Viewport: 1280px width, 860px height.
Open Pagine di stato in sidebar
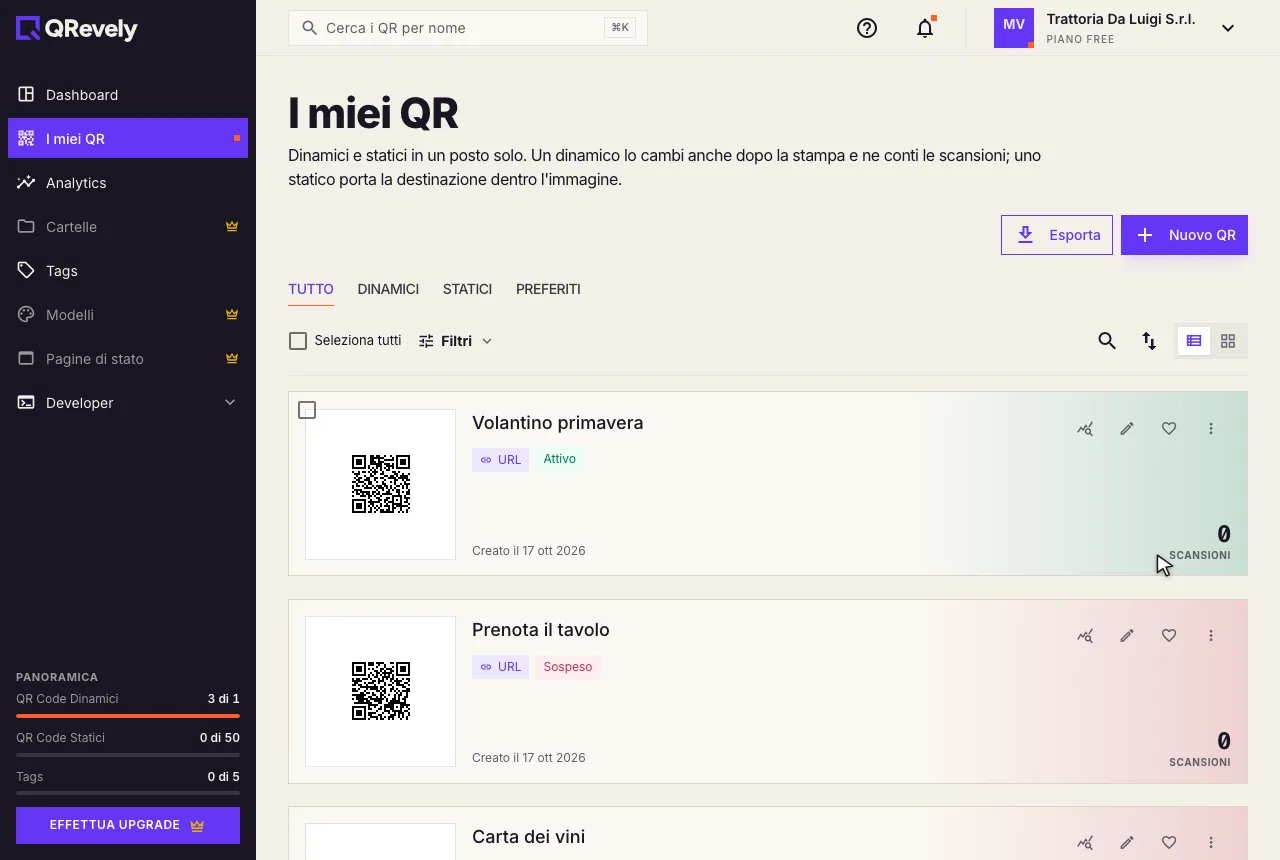[x=128, y=359]
